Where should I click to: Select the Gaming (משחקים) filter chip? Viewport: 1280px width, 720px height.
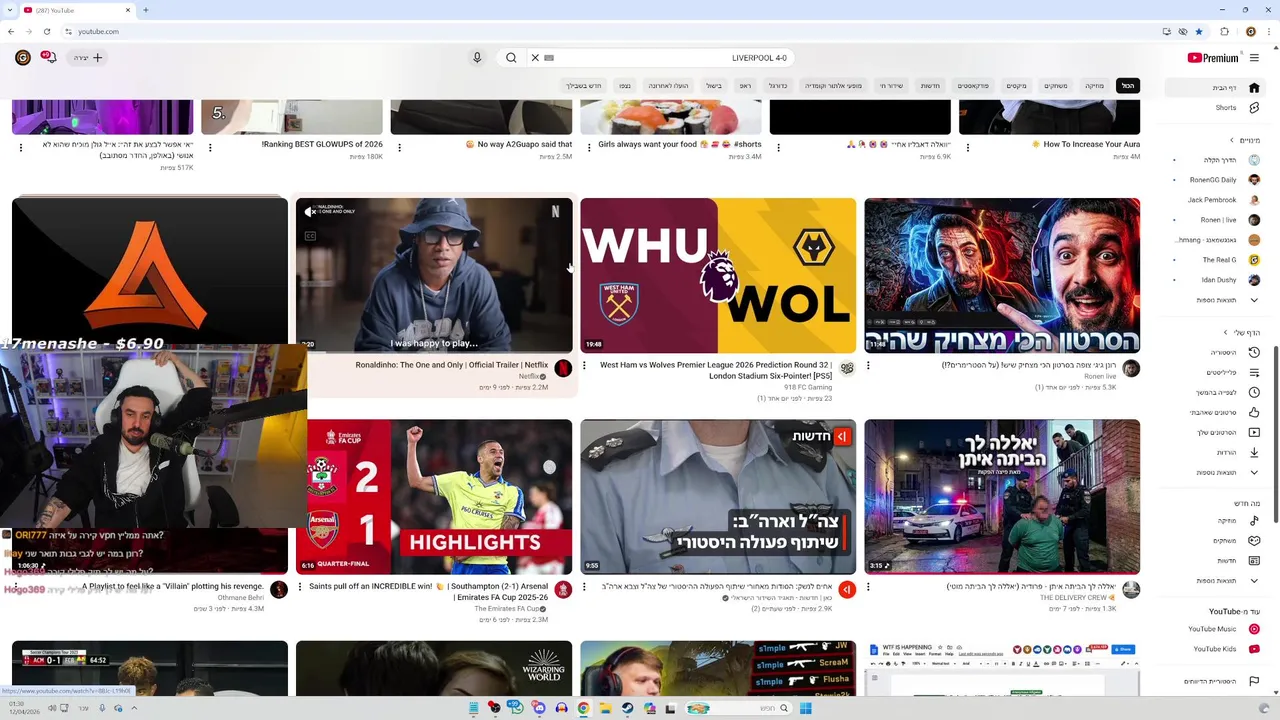point(1056,86)
